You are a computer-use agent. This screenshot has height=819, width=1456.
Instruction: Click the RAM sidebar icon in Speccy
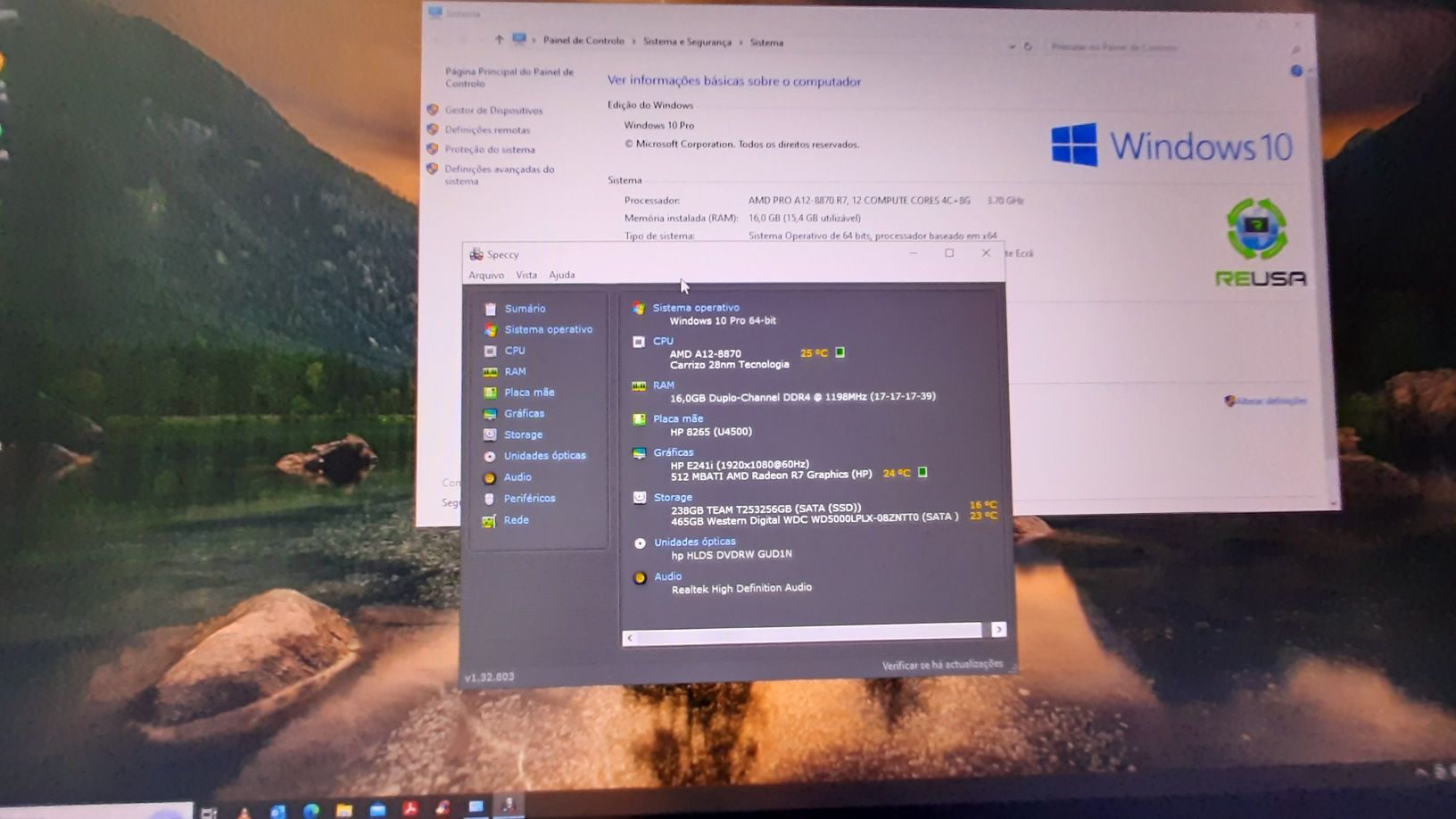point(490,372)
